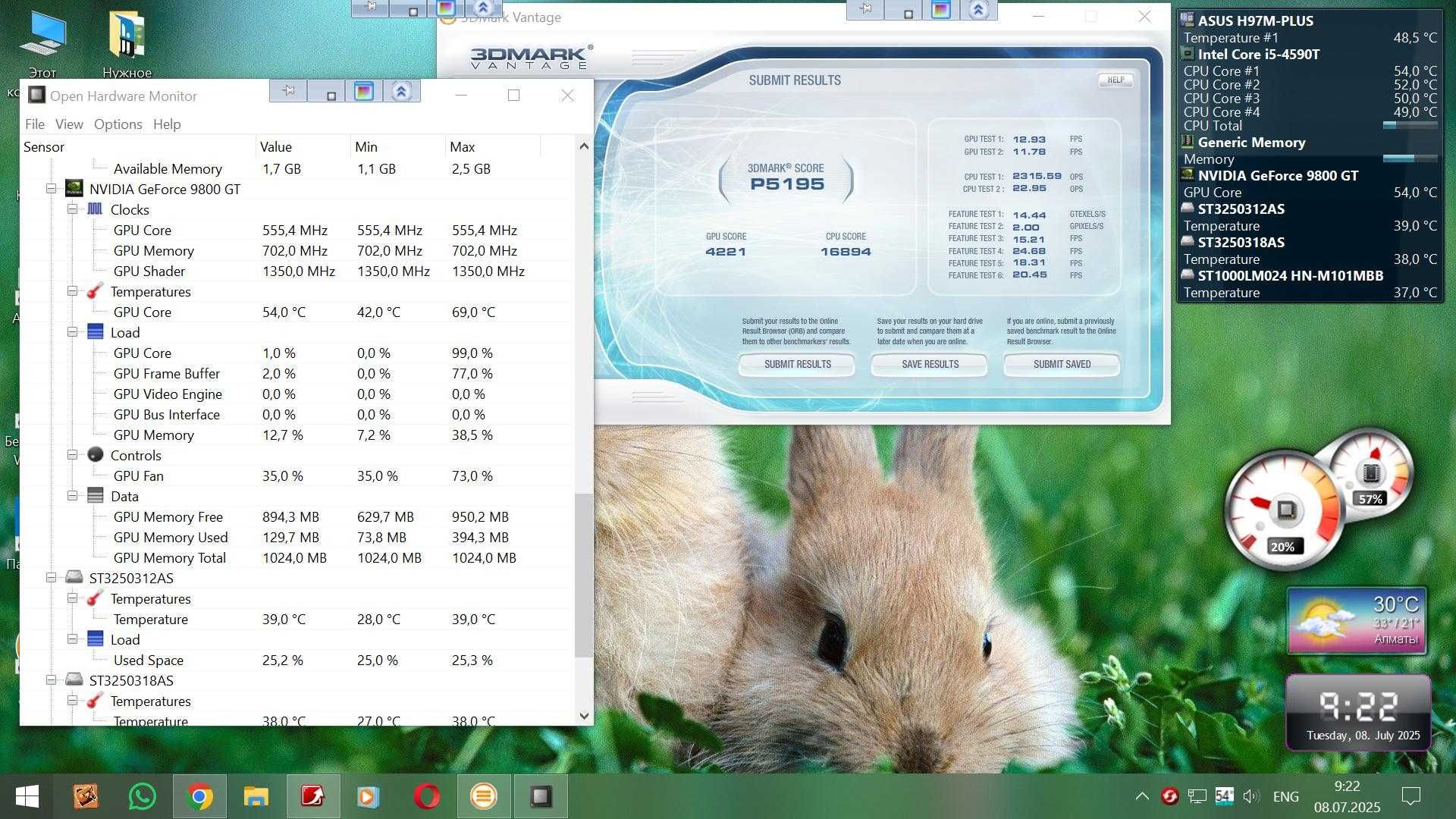Select the GPU Shader row
Image resolution: width=1456 pixels, height=819 pixels.
click(x=297, y=271)
